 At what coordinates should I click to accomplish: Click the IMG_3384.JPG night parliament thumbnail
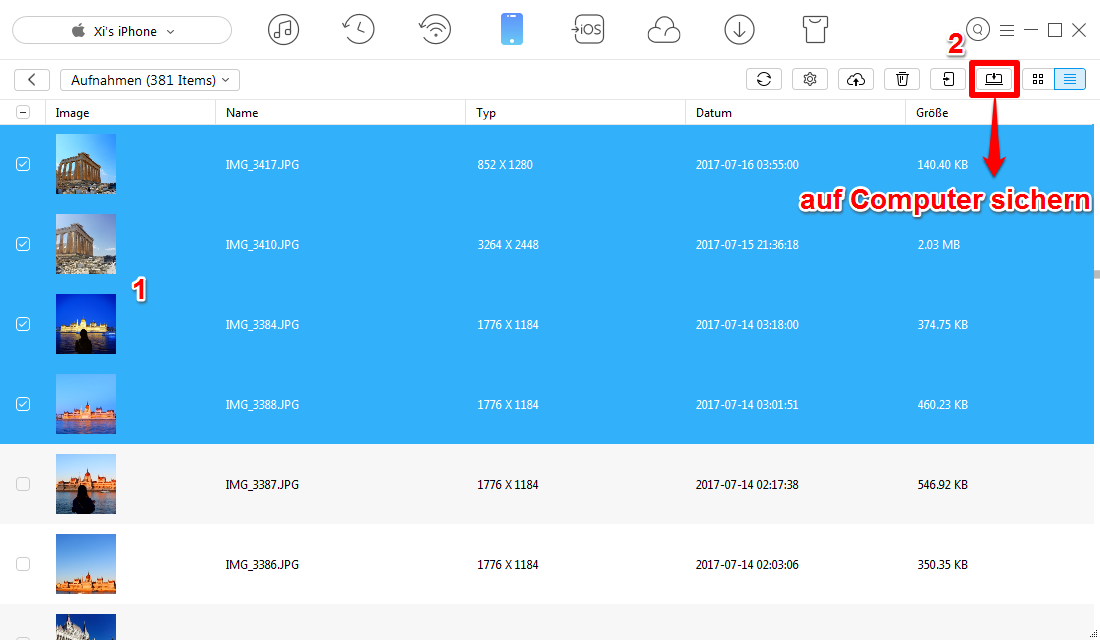point(86,324)
